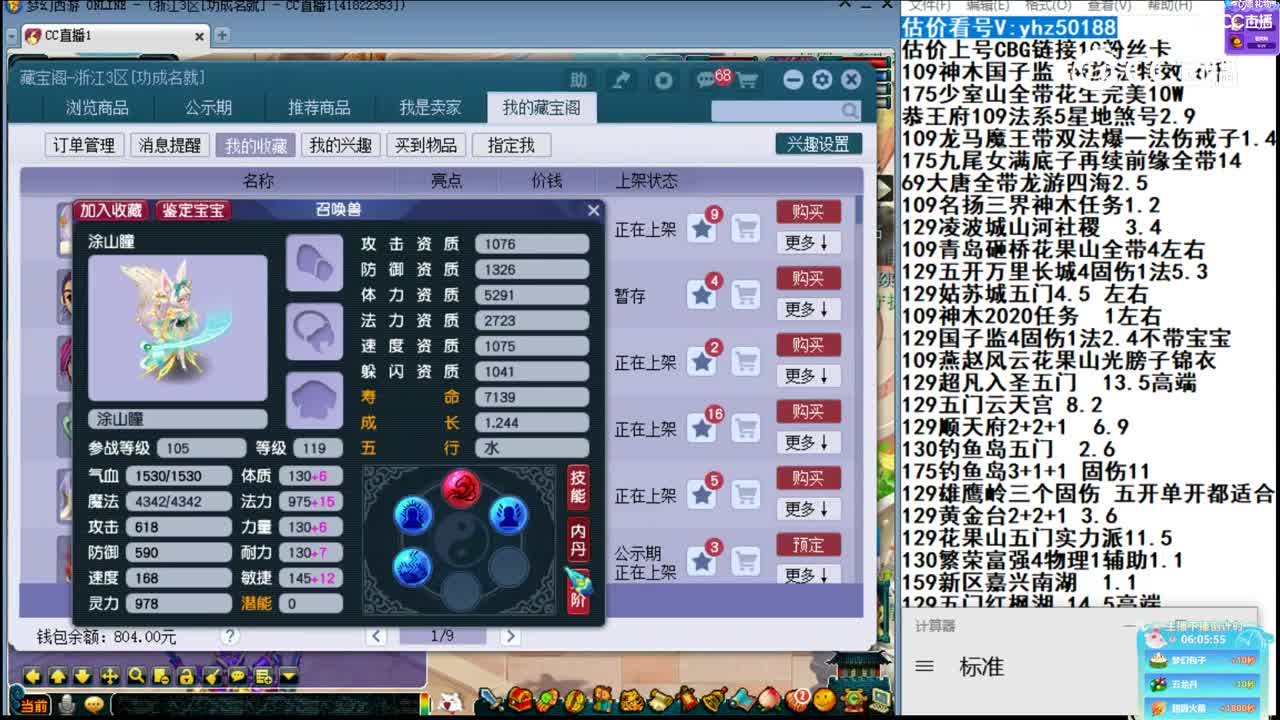Open the gear settings of 藏宝阁 window
Image resolution: width=1280 pixels, height=720 pixels.
[822, 80]
